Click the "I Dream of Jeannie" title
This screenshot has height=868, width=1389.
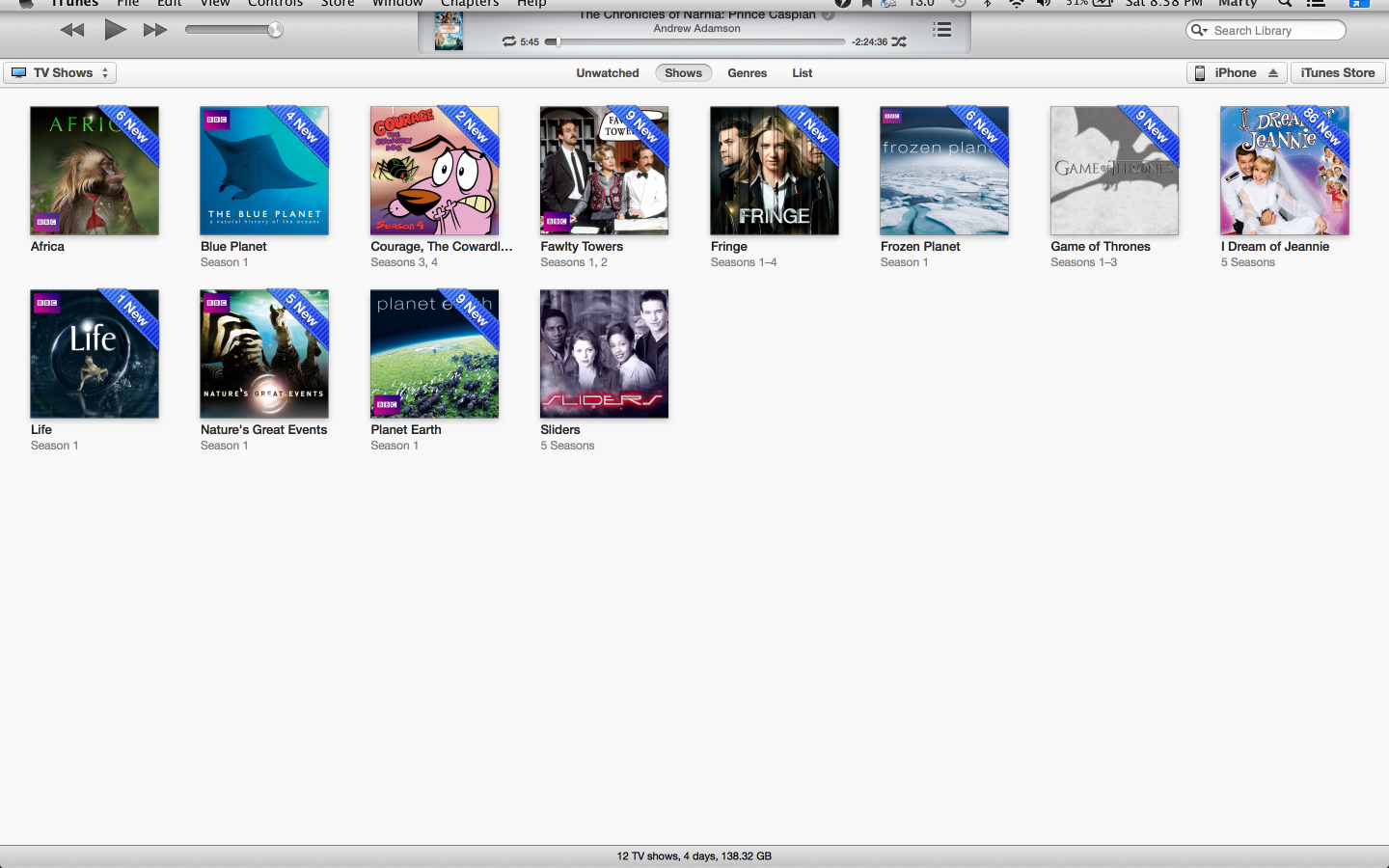(1275, 247)
